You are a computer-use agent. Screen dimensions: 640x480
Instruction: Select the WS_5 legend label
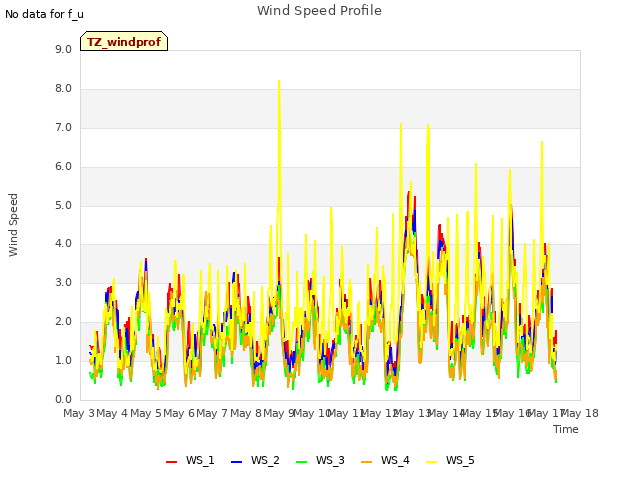pyautogui.click(x=460, y=460)
